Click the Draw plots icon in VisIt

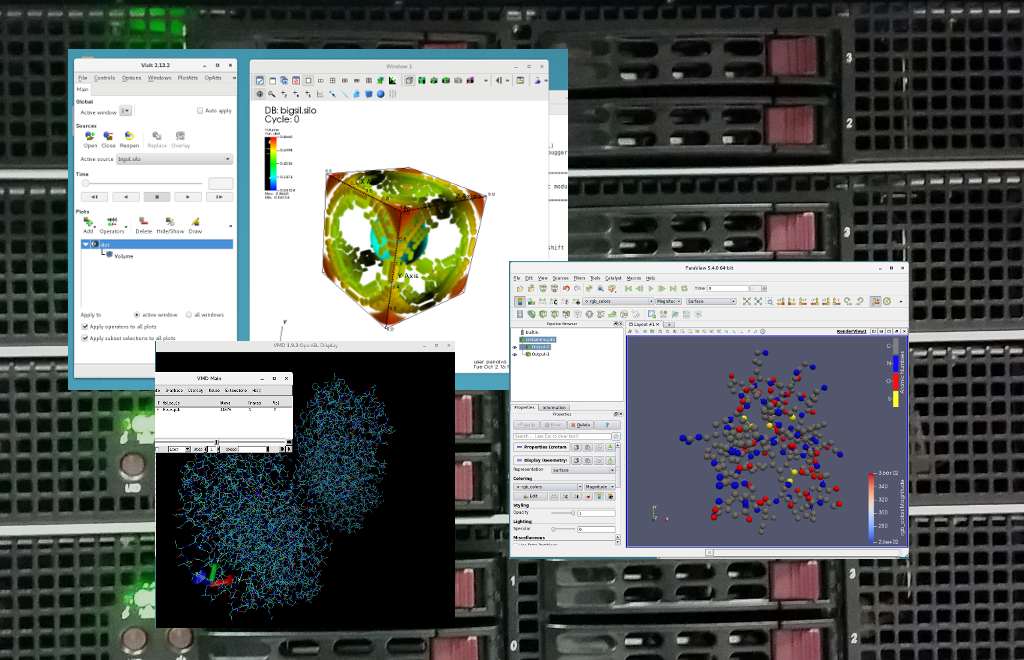coord(195,222)
